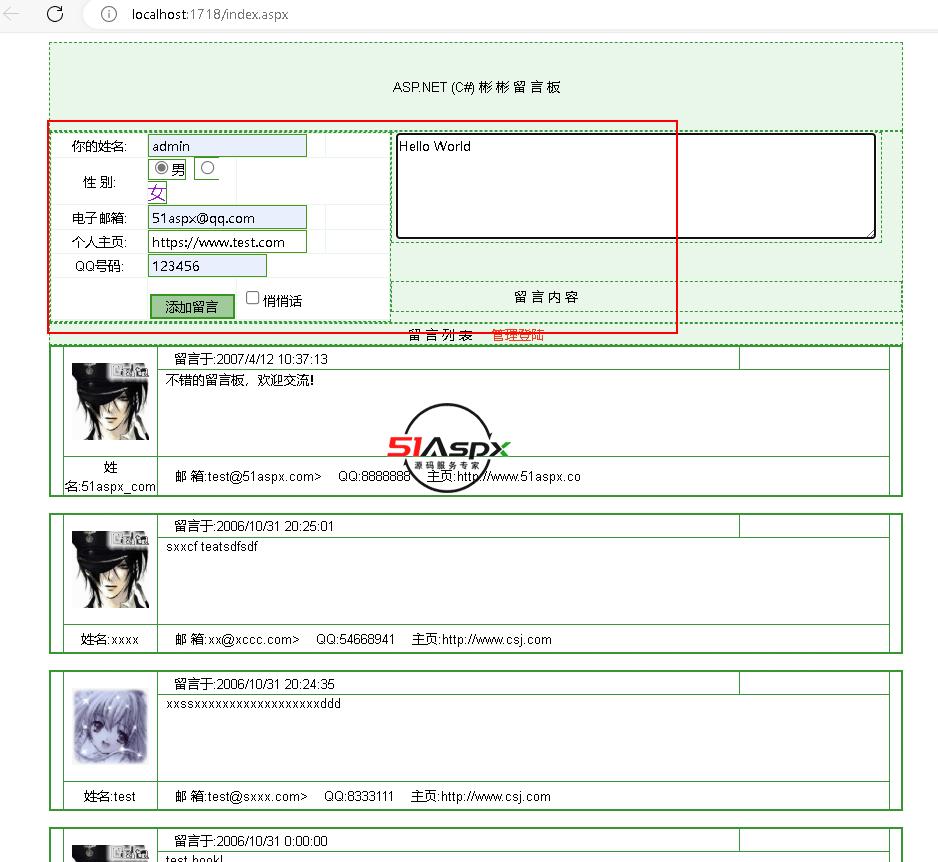
Task: Select the email text test@51aspx.com
Action: [261, 477]
